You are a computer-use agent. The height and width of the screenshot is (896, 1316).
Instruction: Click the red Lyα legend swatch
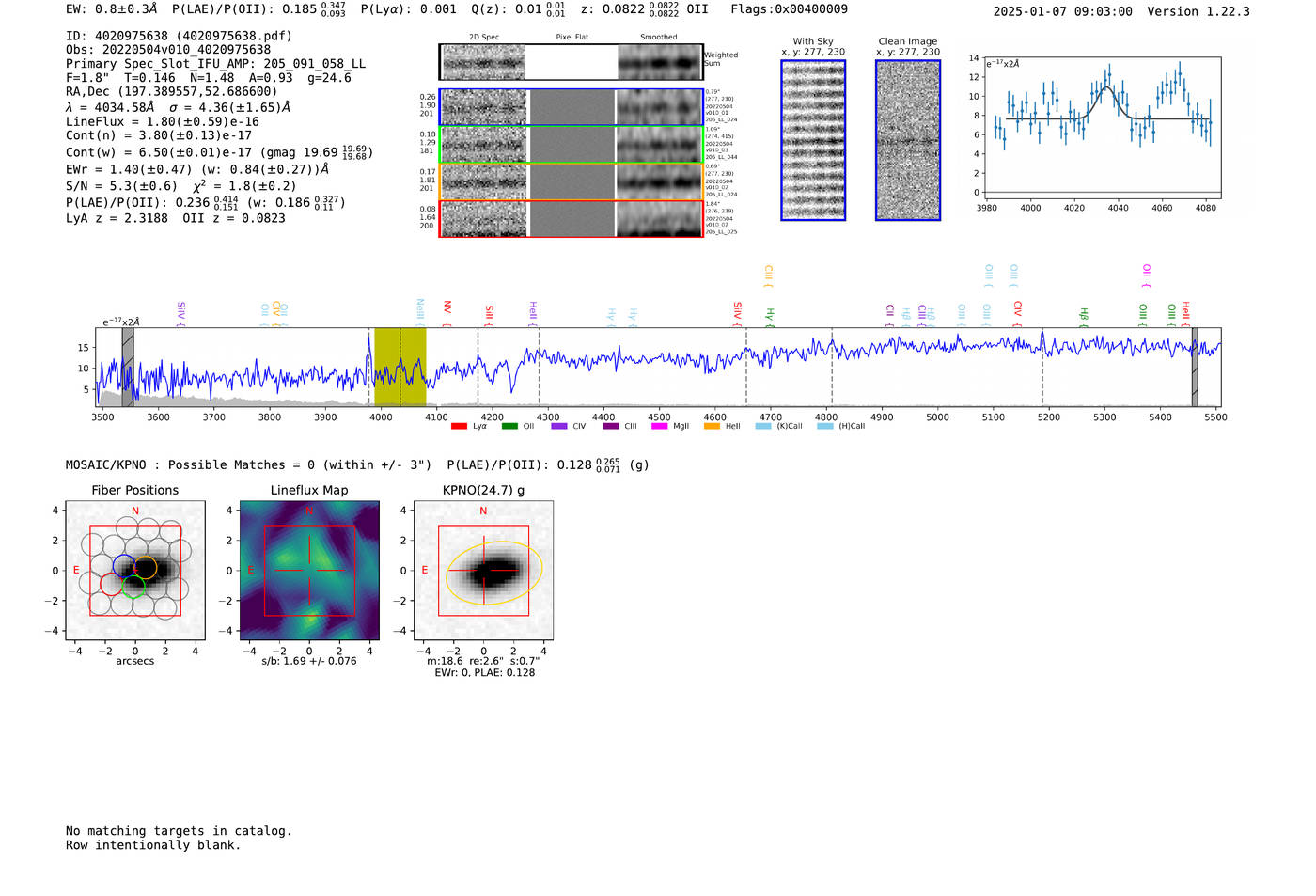[x=459, y=426]
